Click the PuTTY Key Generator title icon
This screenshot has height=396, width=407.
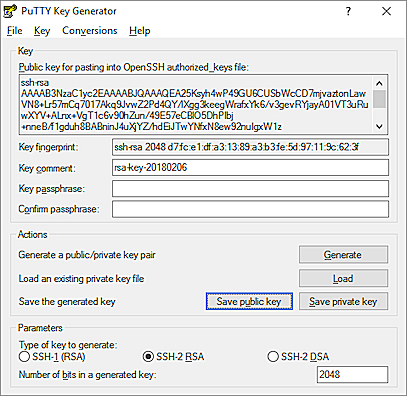pos(10,11)
